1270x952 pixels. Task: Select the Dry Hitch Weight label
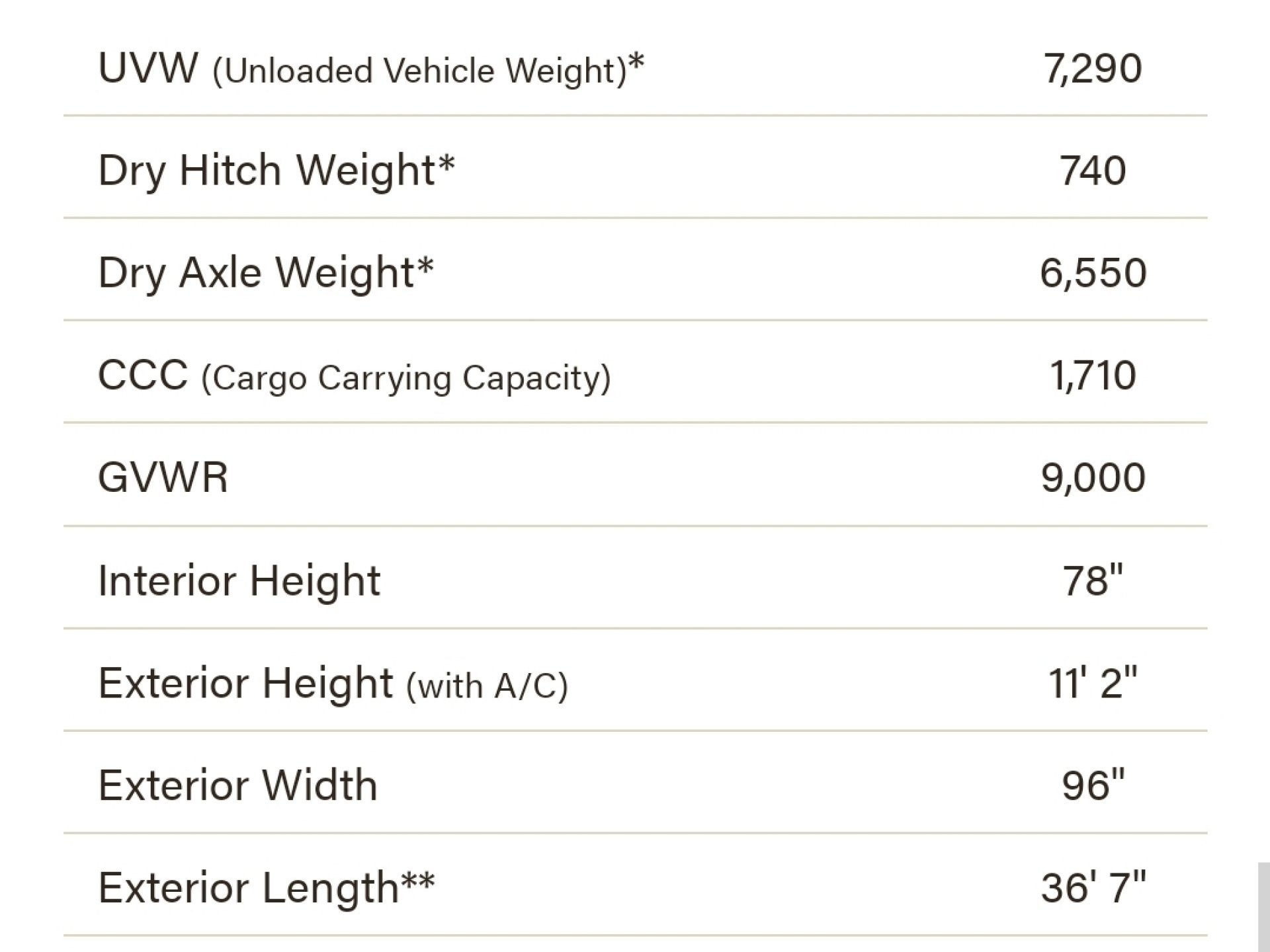point(276,171)
